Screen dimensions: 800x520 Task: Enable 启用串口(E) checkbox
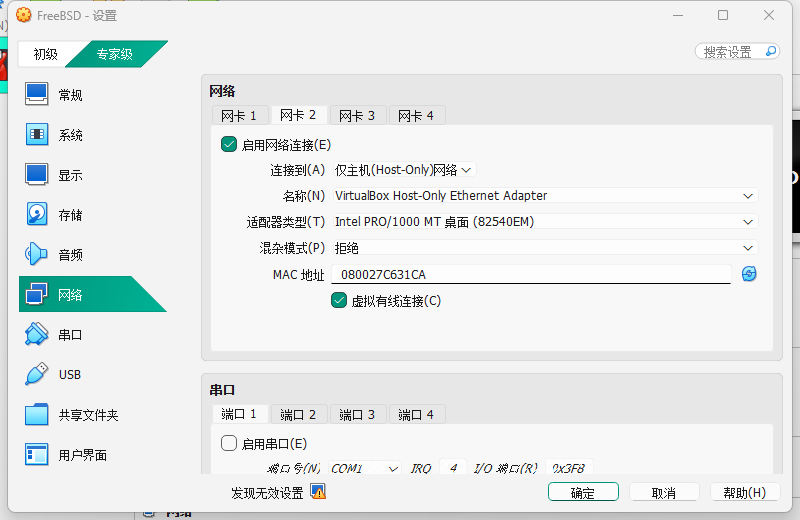(x=229, y=443)
